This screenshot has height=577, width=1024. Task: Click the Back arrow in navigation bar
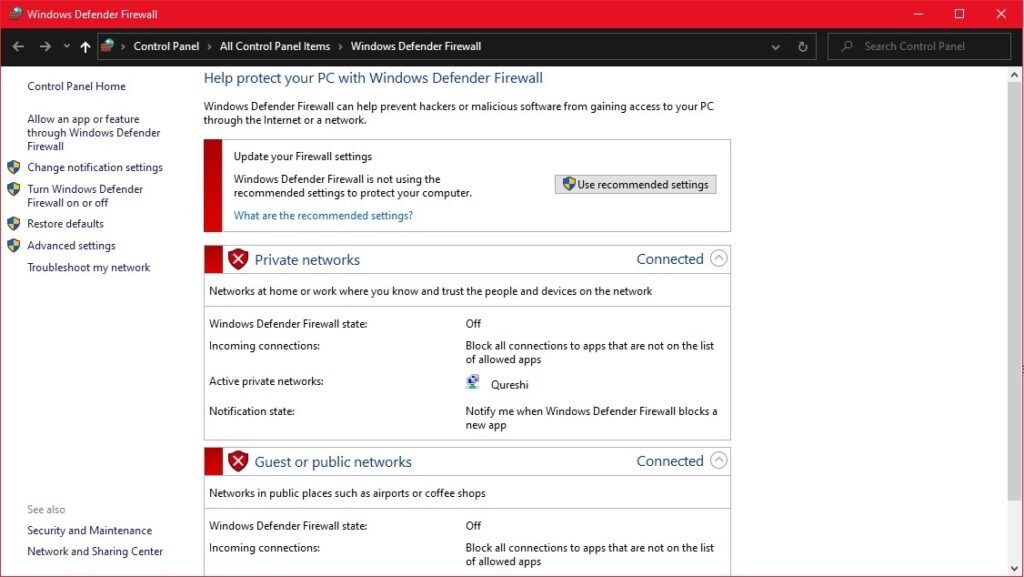click(18, 46)
